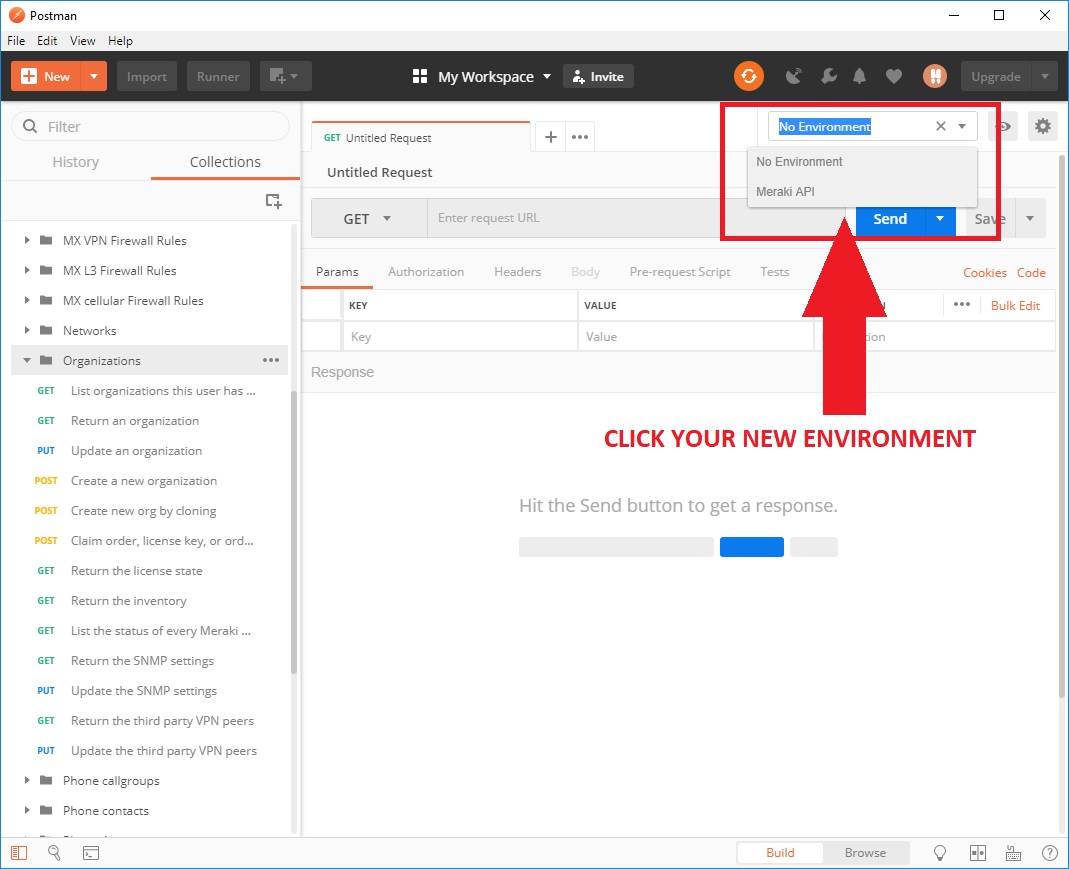Screen dimensions: 1069x869
Task: Click the Find search icon in status bar
Action: tap(55, 853)
